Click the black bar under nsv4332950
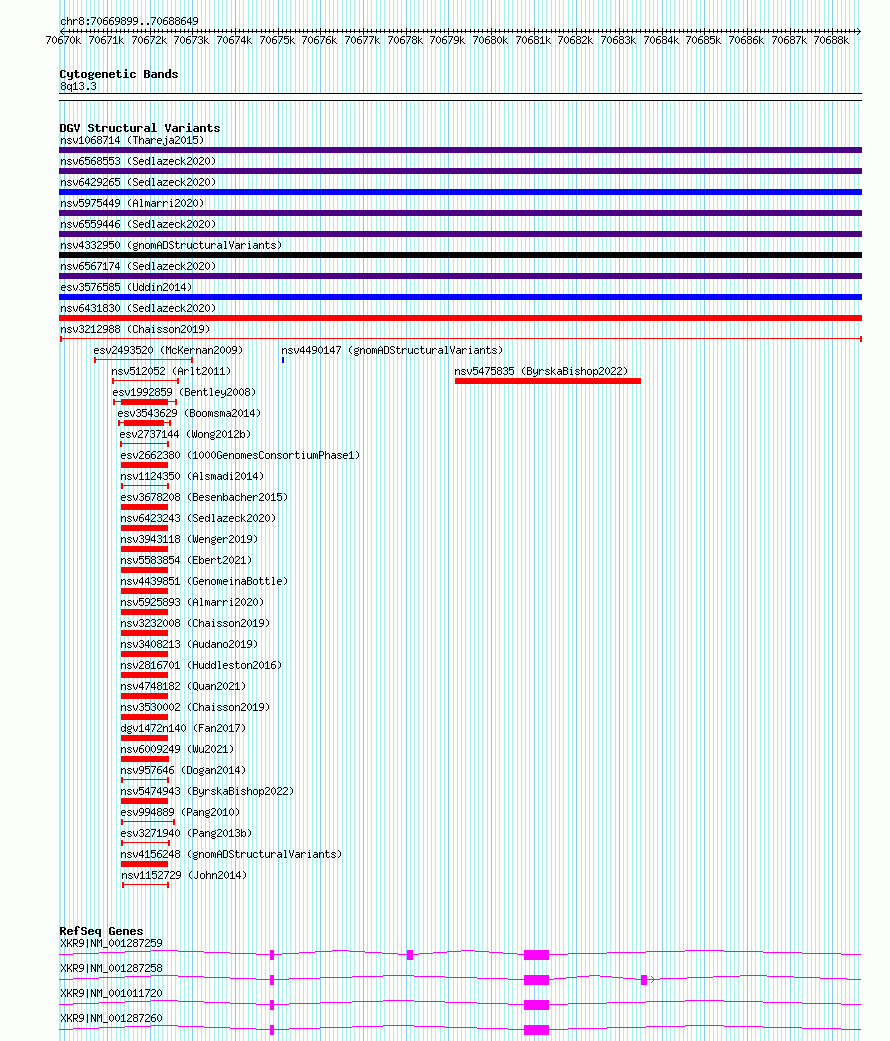 pos(461,255)
